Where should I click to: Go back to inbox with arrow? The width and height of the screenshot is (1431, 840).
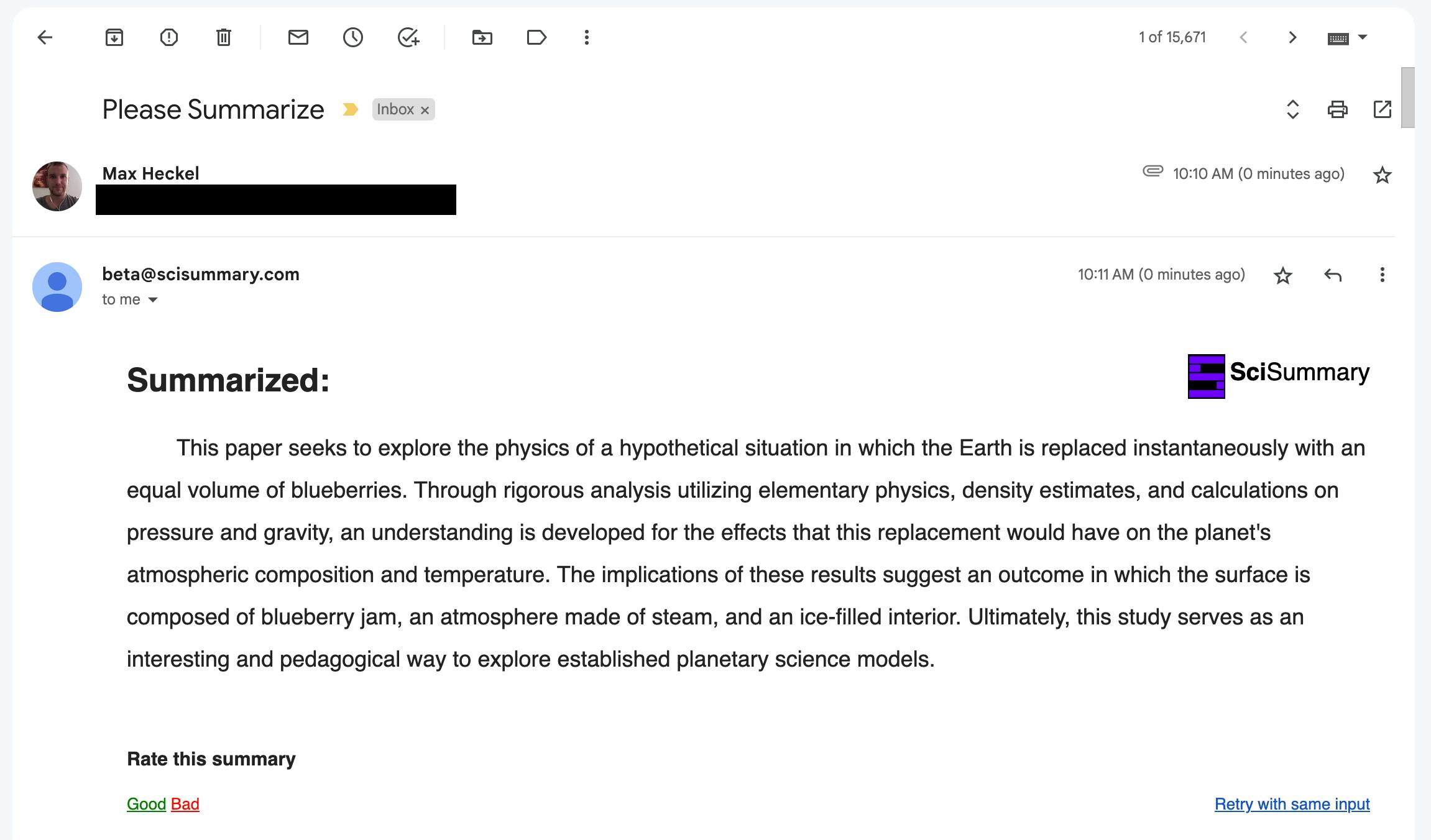tap(45, 37)
